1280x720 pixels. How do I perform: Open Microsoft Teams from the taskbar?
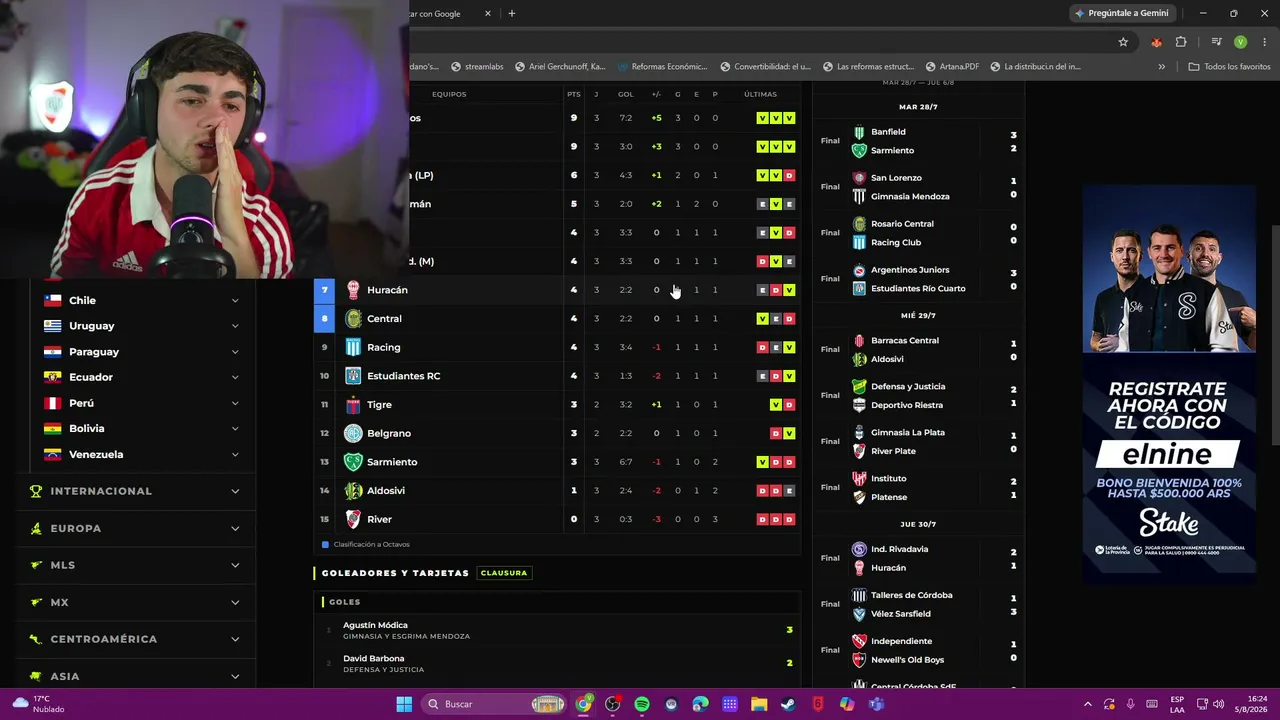click(876, 704)
